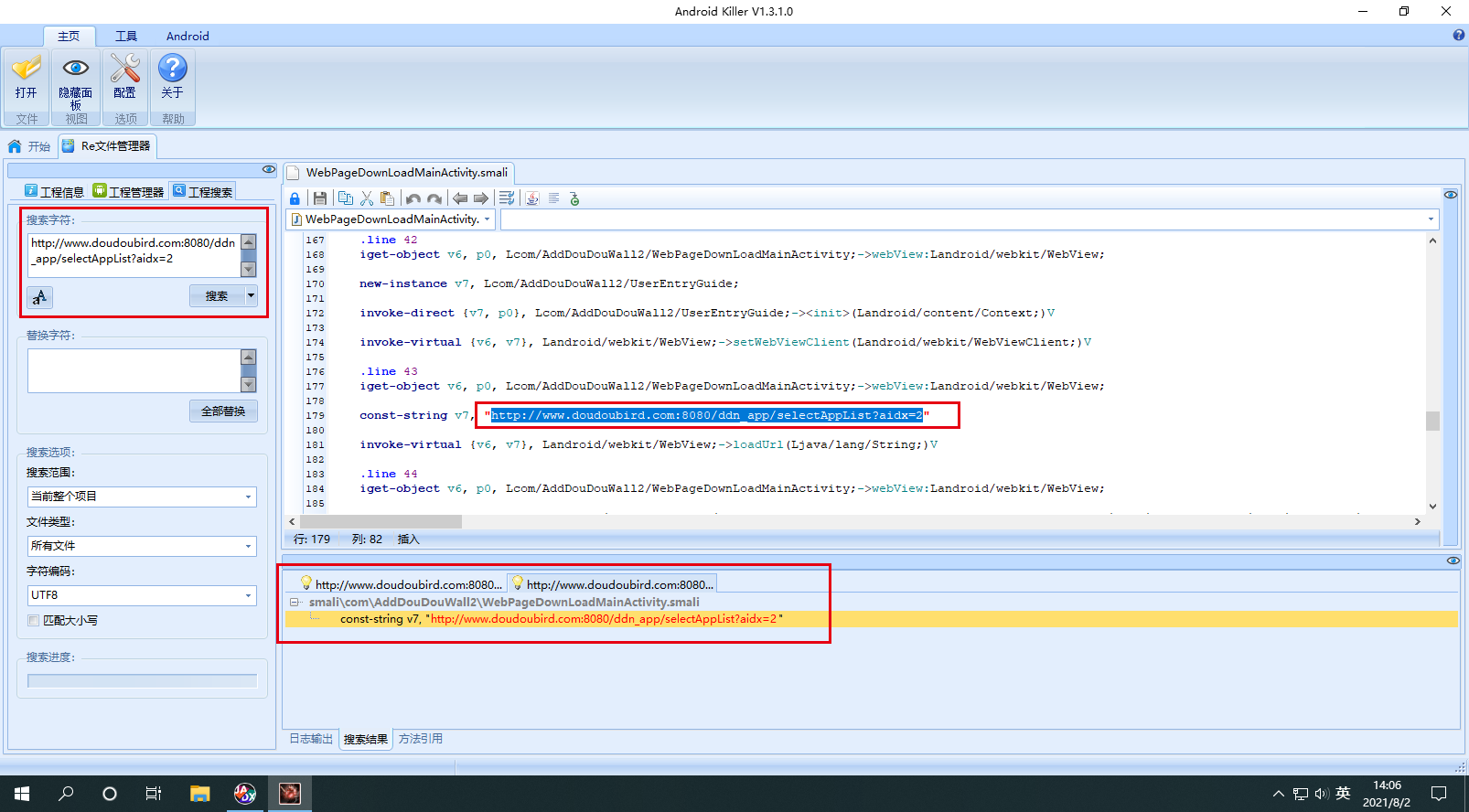Select the first search result tab
Image resolution: width=1469 pixels, height=812 pixels.
(x=401, y=583)
